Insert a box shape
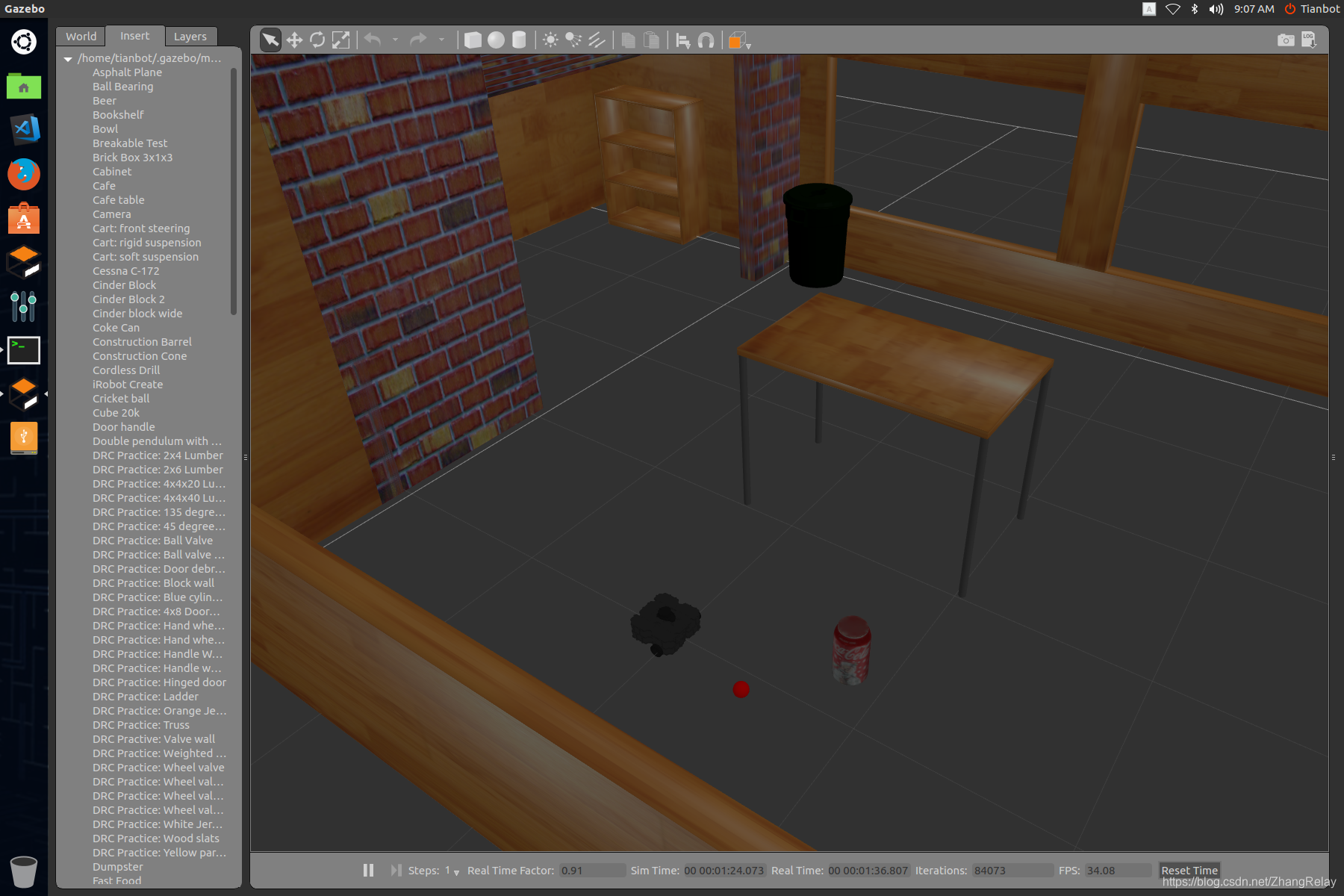This screenshot has width=1344, height=896. (473, 40)
